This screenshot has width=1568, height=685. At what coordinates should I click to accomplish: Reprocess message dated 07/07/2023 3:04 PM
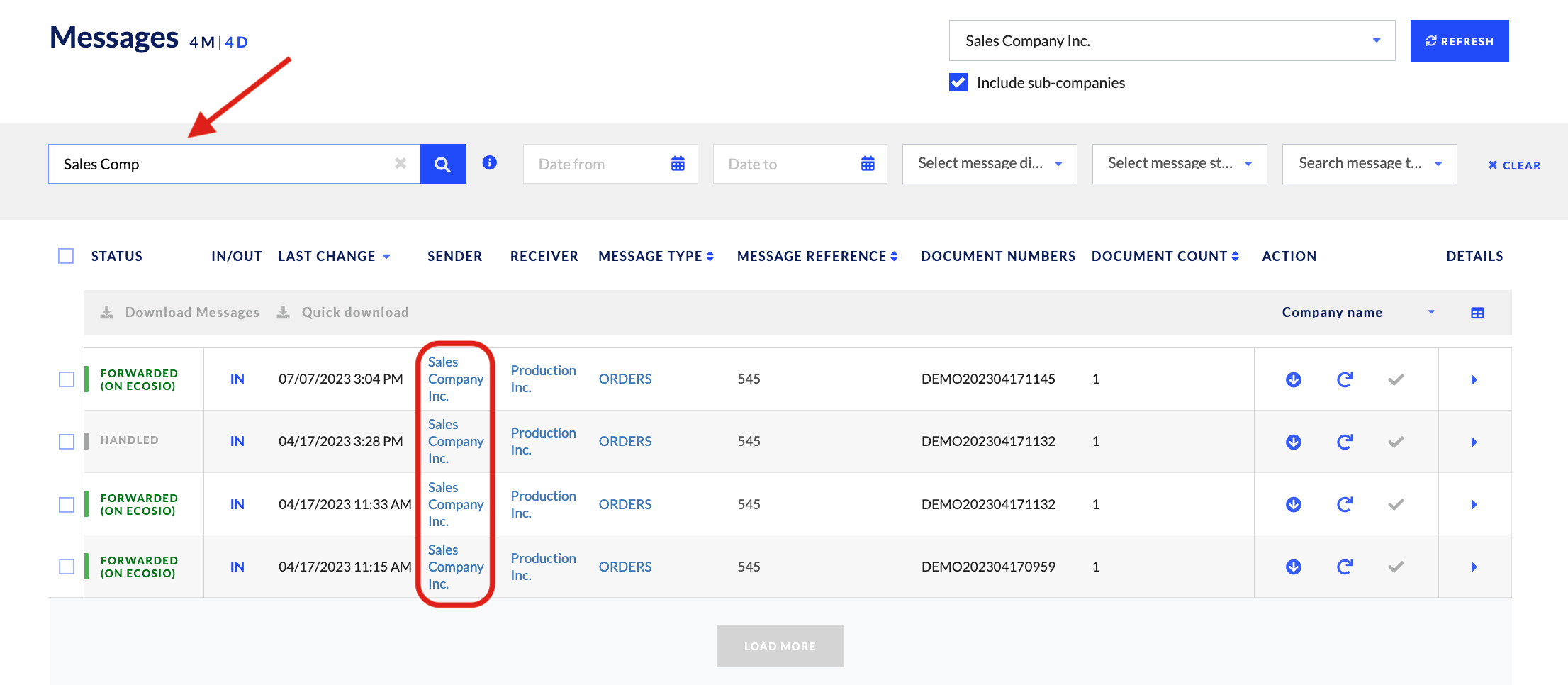pos(1345,379)
